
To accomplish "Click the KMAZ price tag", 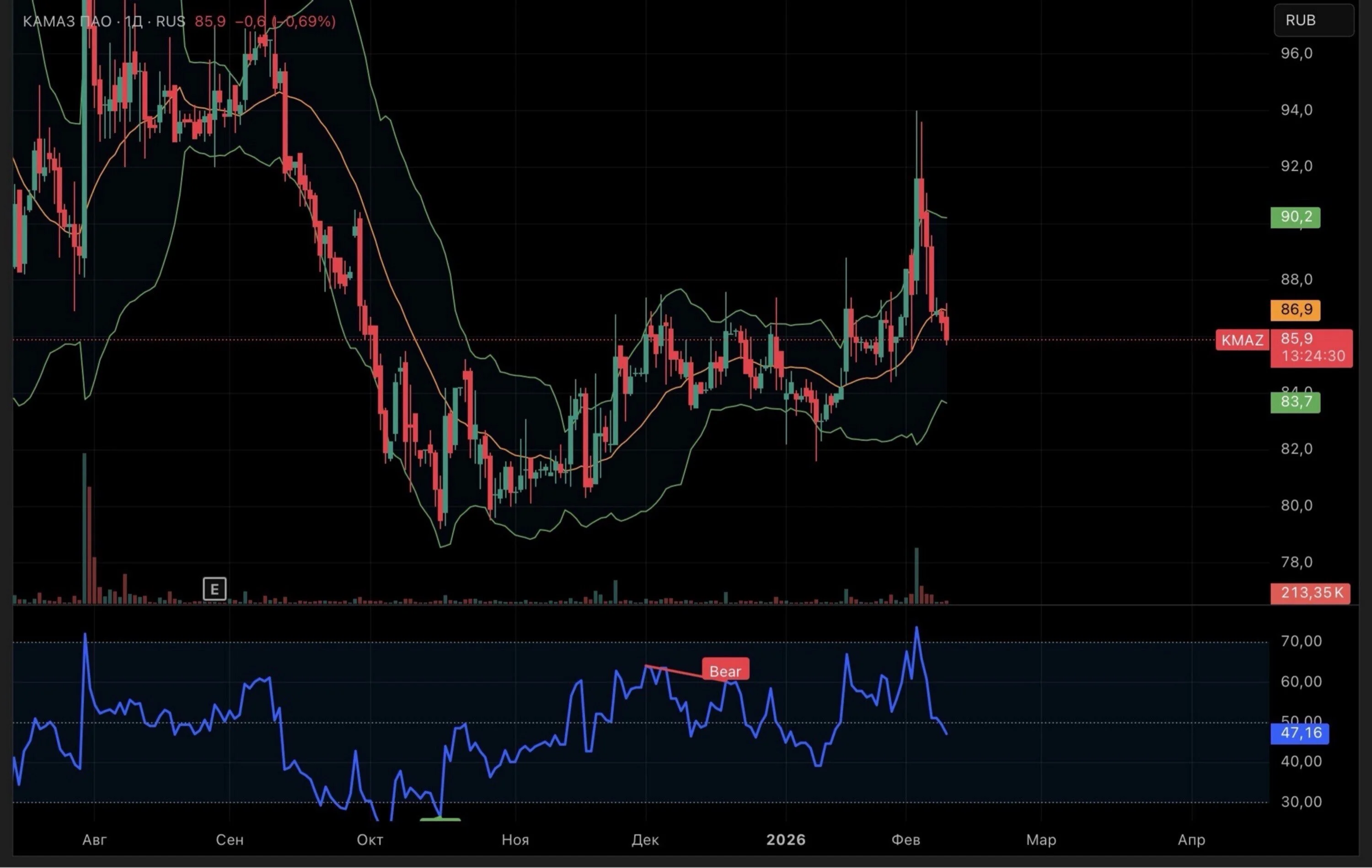I will [x=1242, y=340].
